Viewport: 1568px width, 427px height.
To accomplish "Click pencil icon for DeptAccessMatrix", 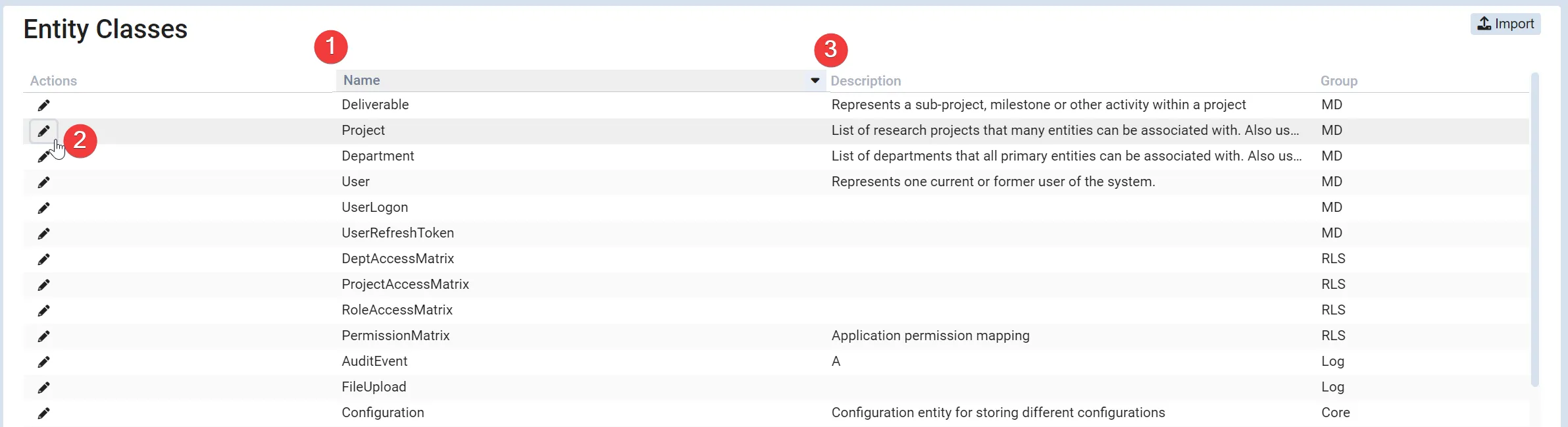I will click(43, 259).
